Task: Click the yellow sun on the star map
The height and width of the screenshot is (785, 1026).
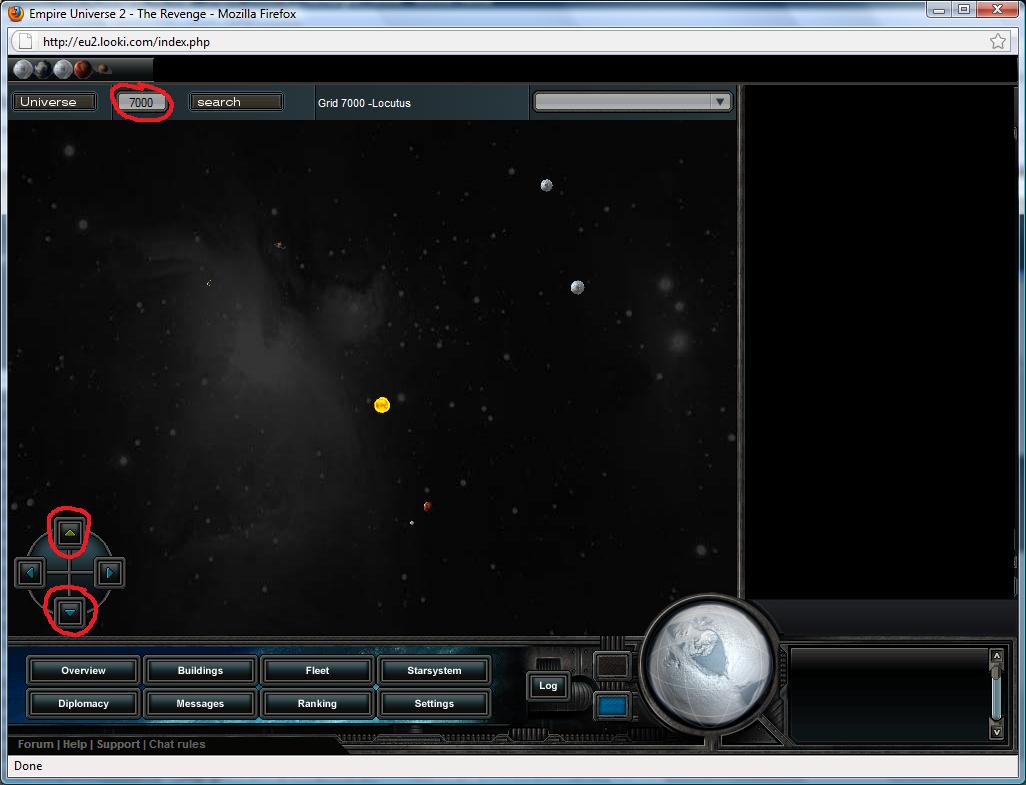Action: click(382, 405)
